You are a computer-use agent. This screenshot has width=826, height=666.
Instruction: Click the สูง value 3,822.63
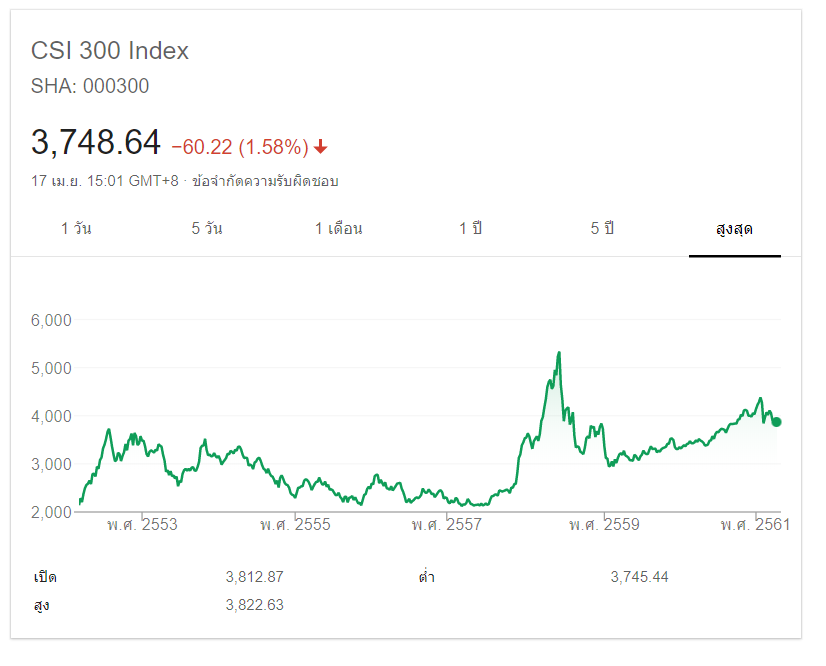tap(255, 605)
